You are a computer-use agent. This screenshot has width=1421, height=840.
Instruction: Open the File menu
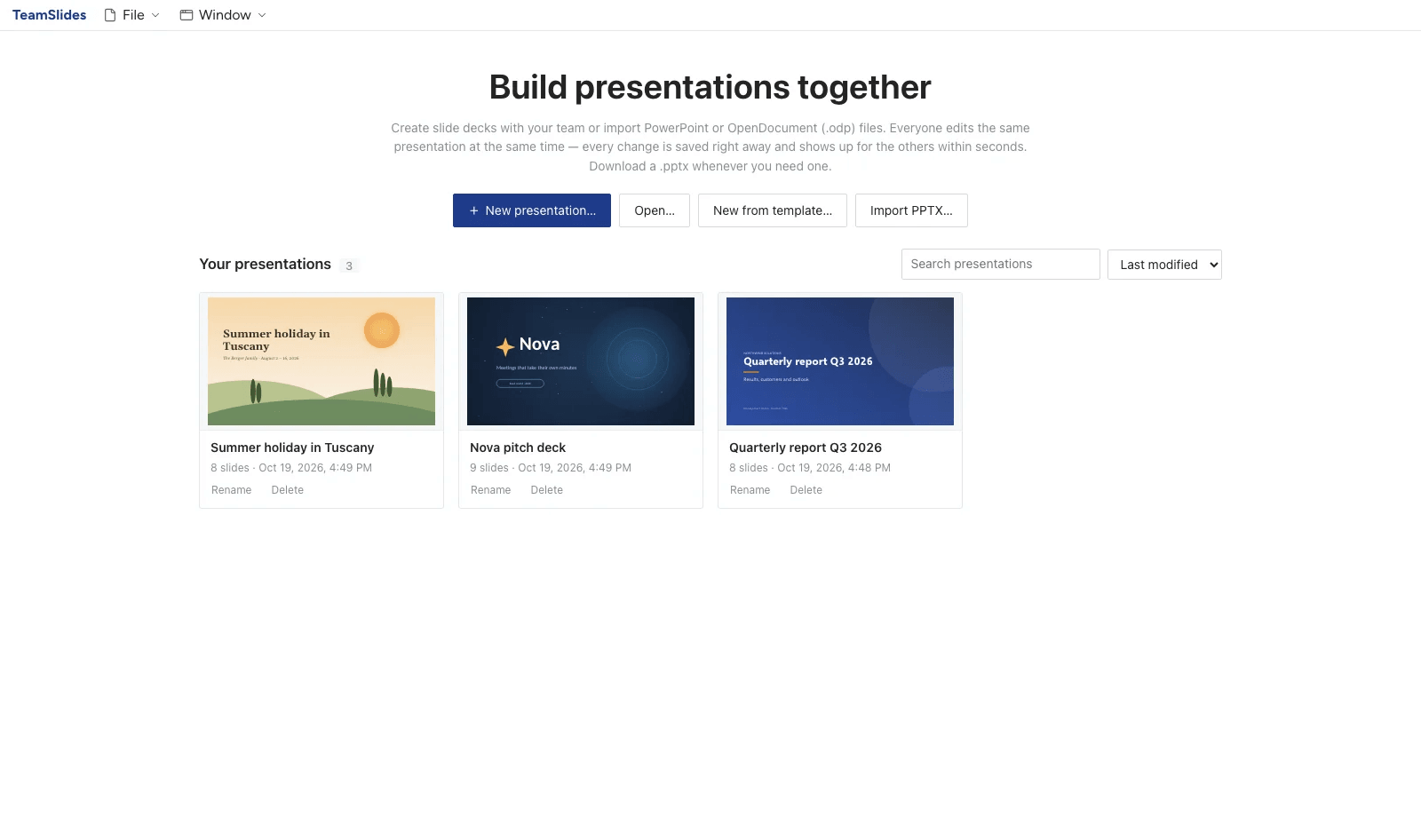click(x=132, y=15)
